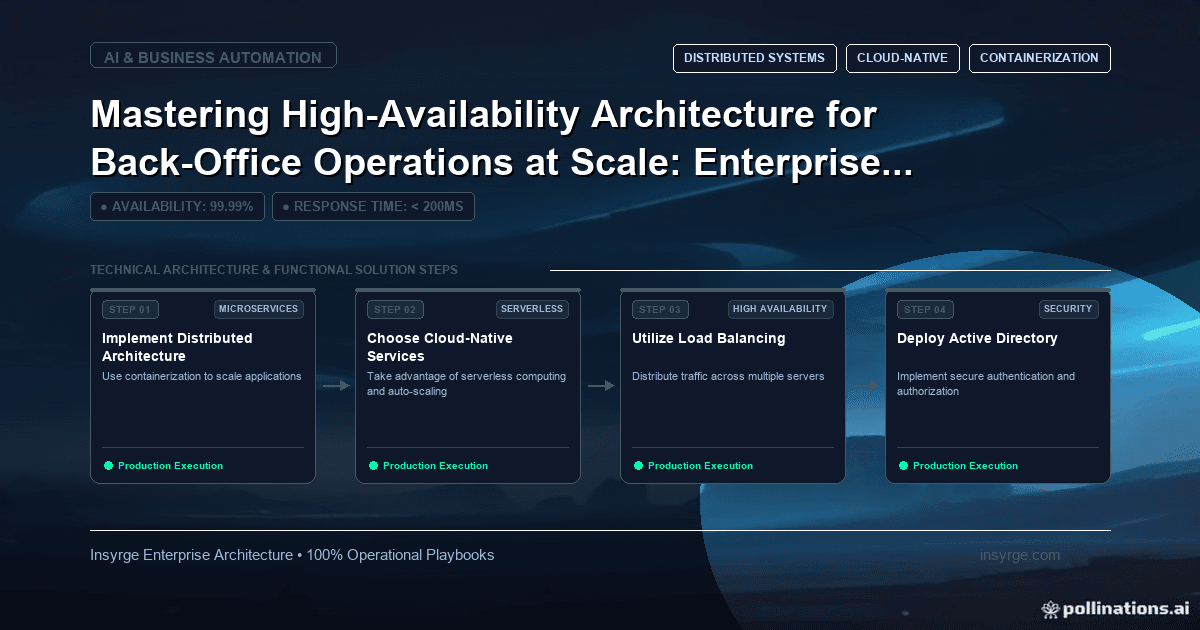Select the Cloud-Native tag
The image size is (1200, 630).
click(902, 58)
